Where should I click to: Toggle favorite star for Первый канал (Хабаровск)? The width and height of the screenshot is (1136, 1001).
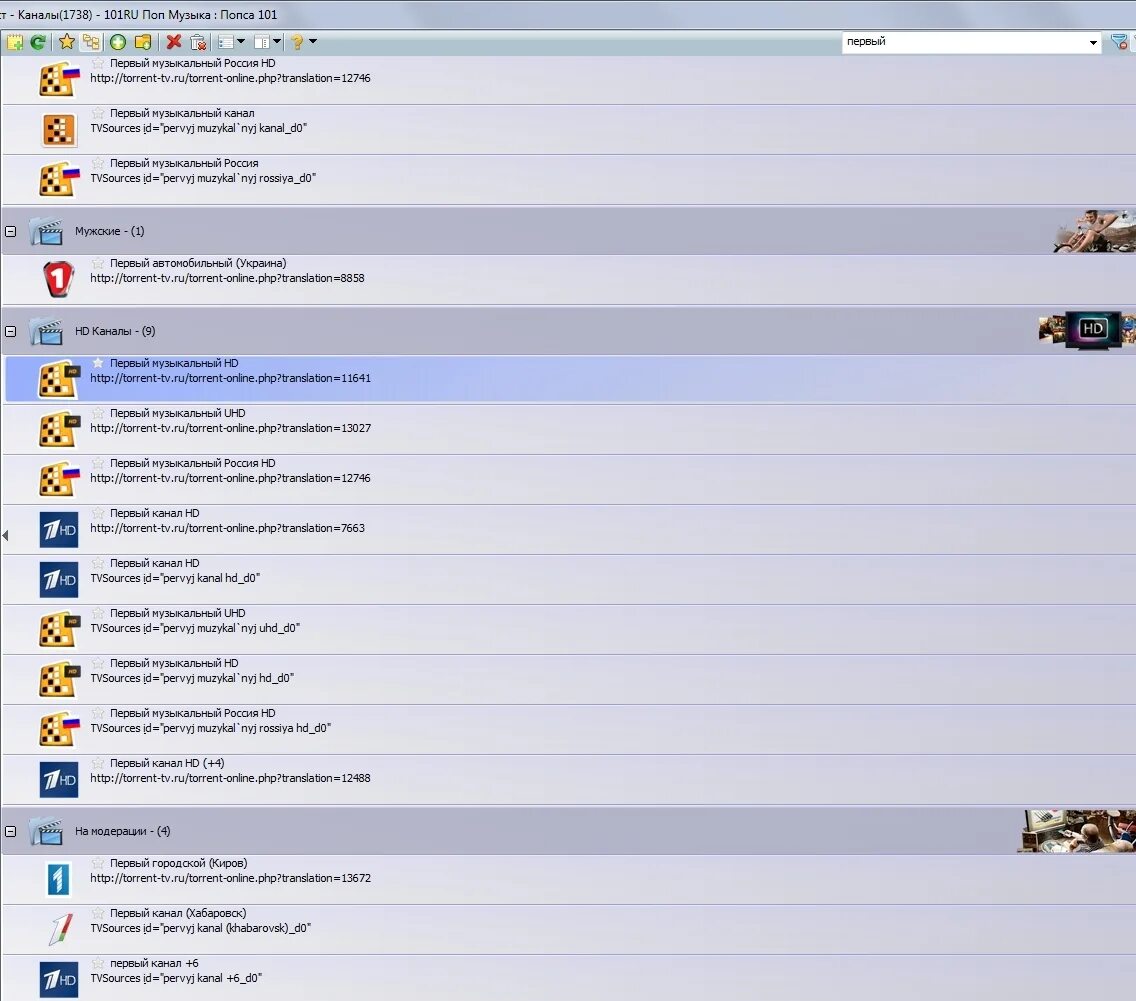pos(98,913)
